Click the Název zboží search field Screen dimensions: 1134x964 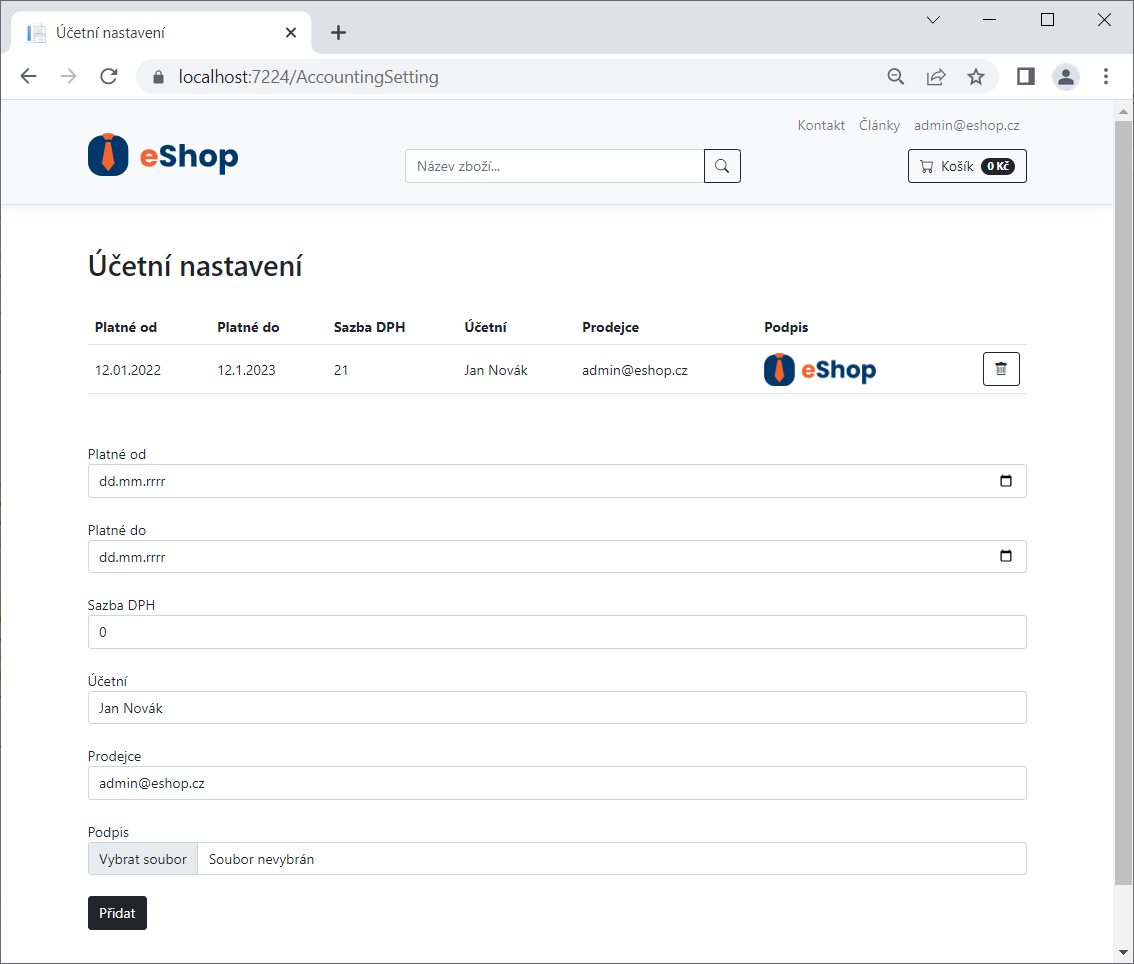(554, 166)
